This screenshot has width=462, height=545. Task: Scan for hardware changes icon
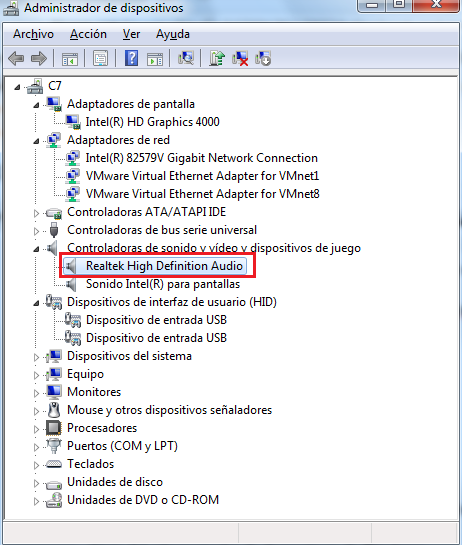[x=186, y=58]
